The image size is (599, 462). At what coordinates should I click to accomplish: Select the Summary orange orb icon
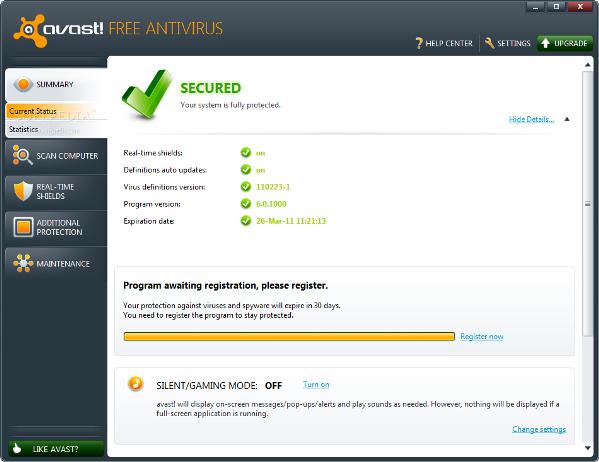pos(23,84)
